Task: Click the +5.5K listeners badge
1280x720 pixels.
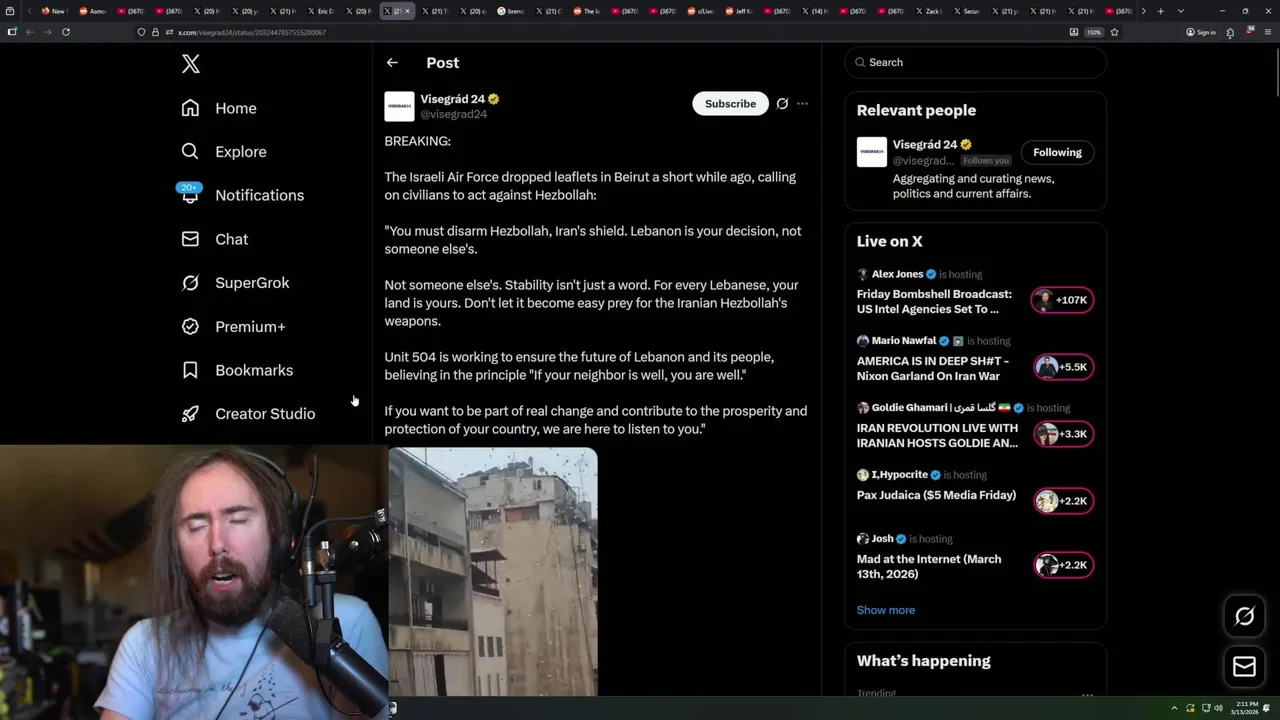Action: pyautogui.click(x=1063, y=367)
